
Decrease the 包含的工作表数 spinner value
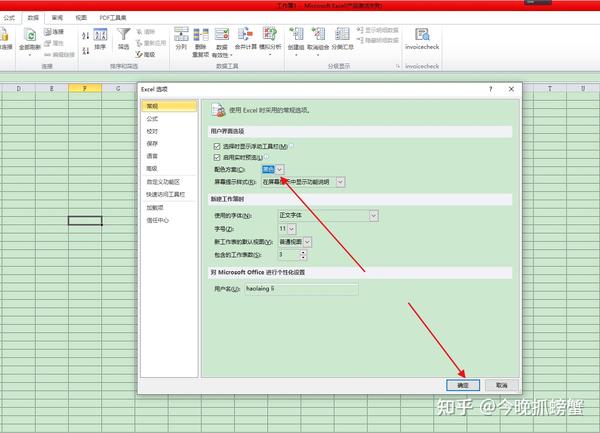point(303,257)
